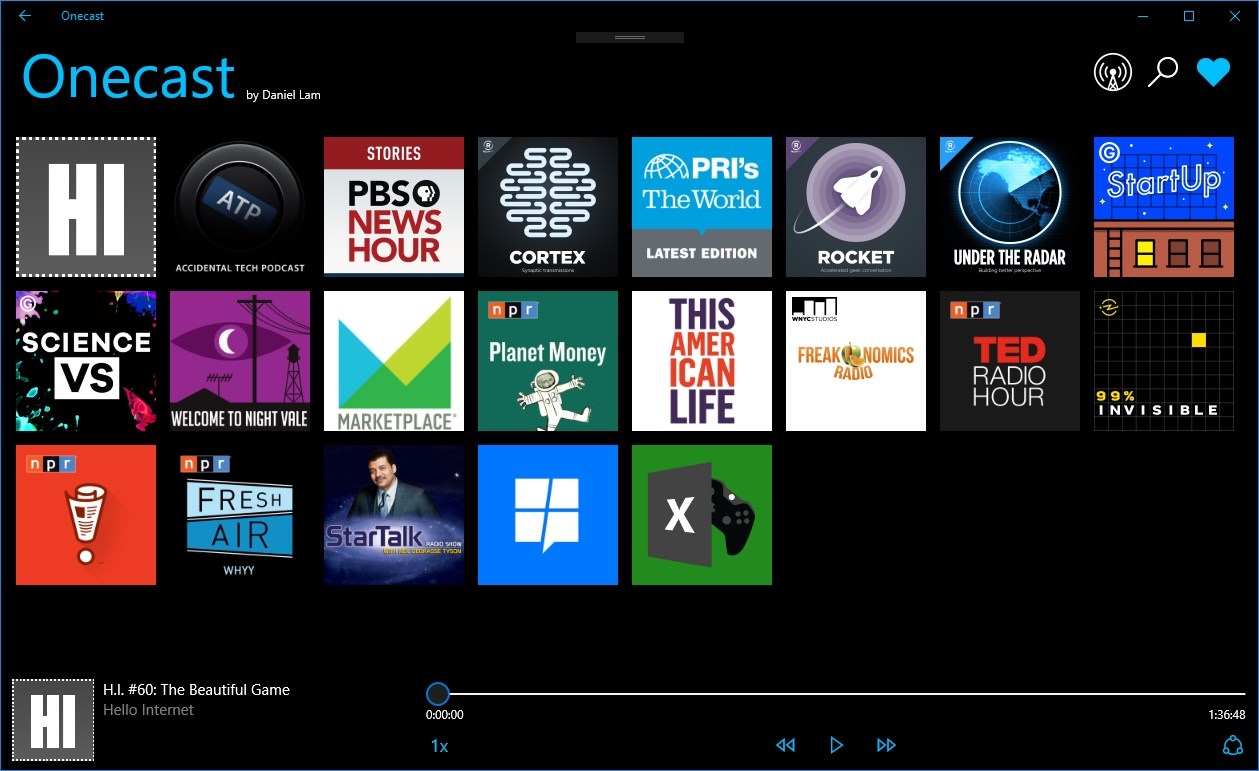Open the share icon in the player bar
The width and height of the screenshot is (1259, 771).
(1233, 746)
